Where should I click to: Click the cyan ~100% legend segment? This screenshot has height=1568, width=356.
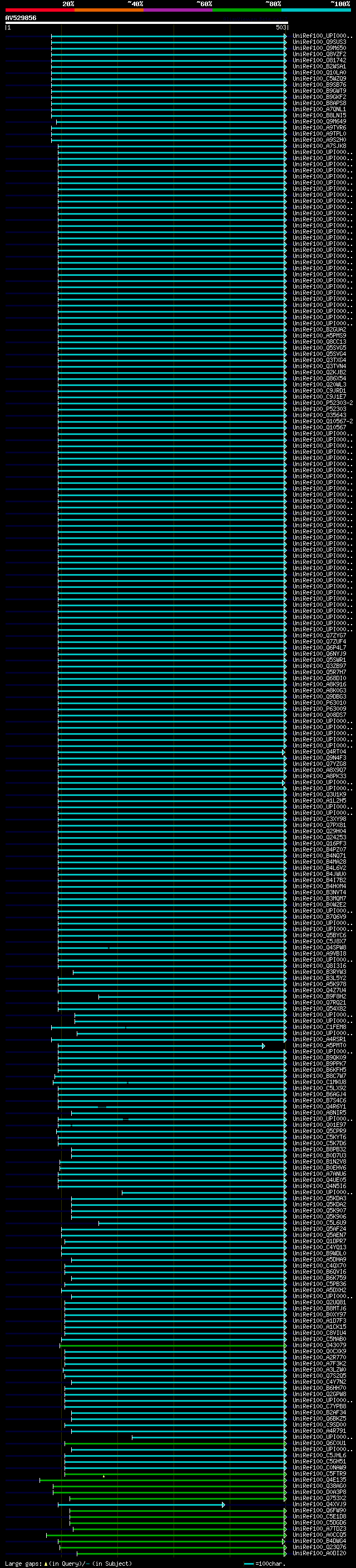tap(316, 10)
